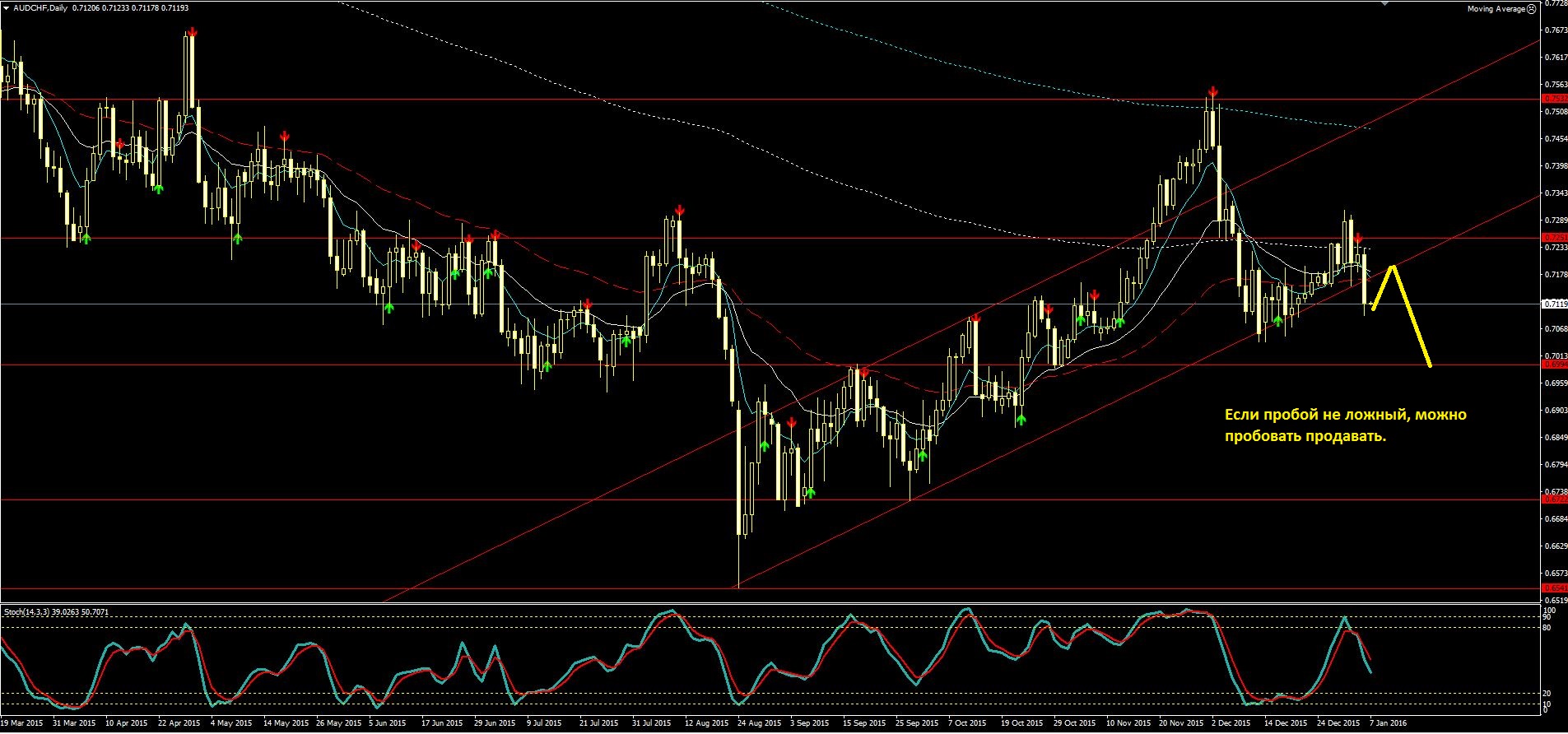Click price scale label 0.7178
1568x734 pixels.
(x=1556, y=275)
